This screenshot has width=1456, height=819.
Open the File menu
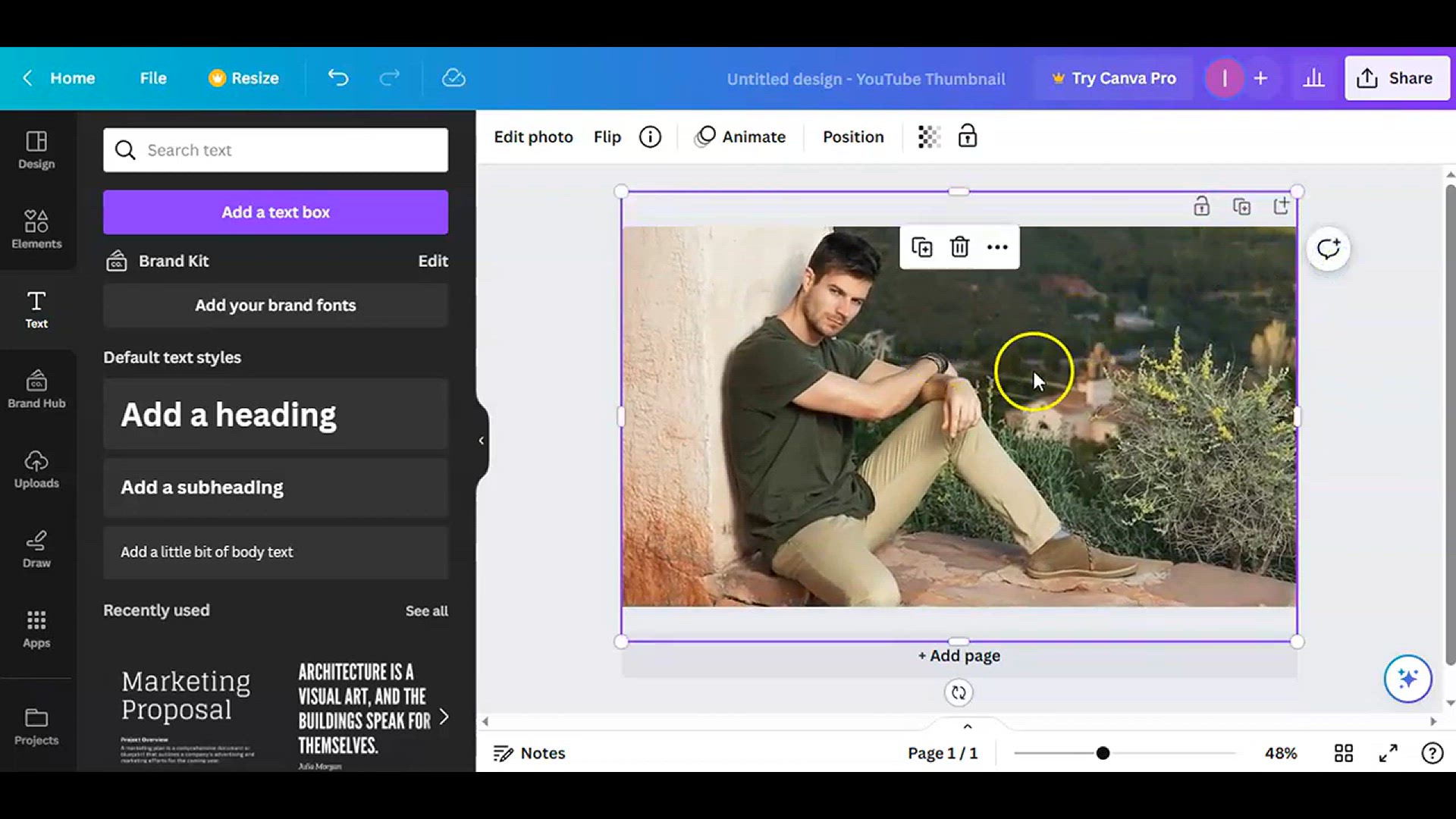(x=153, y=78)
